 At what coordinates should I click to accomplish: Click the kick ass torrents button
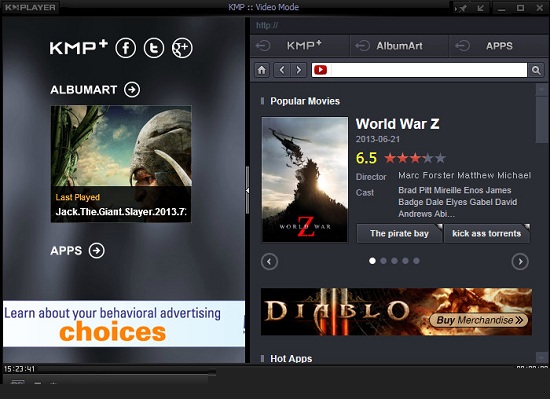pyautogui.click(x=487, y=234)
